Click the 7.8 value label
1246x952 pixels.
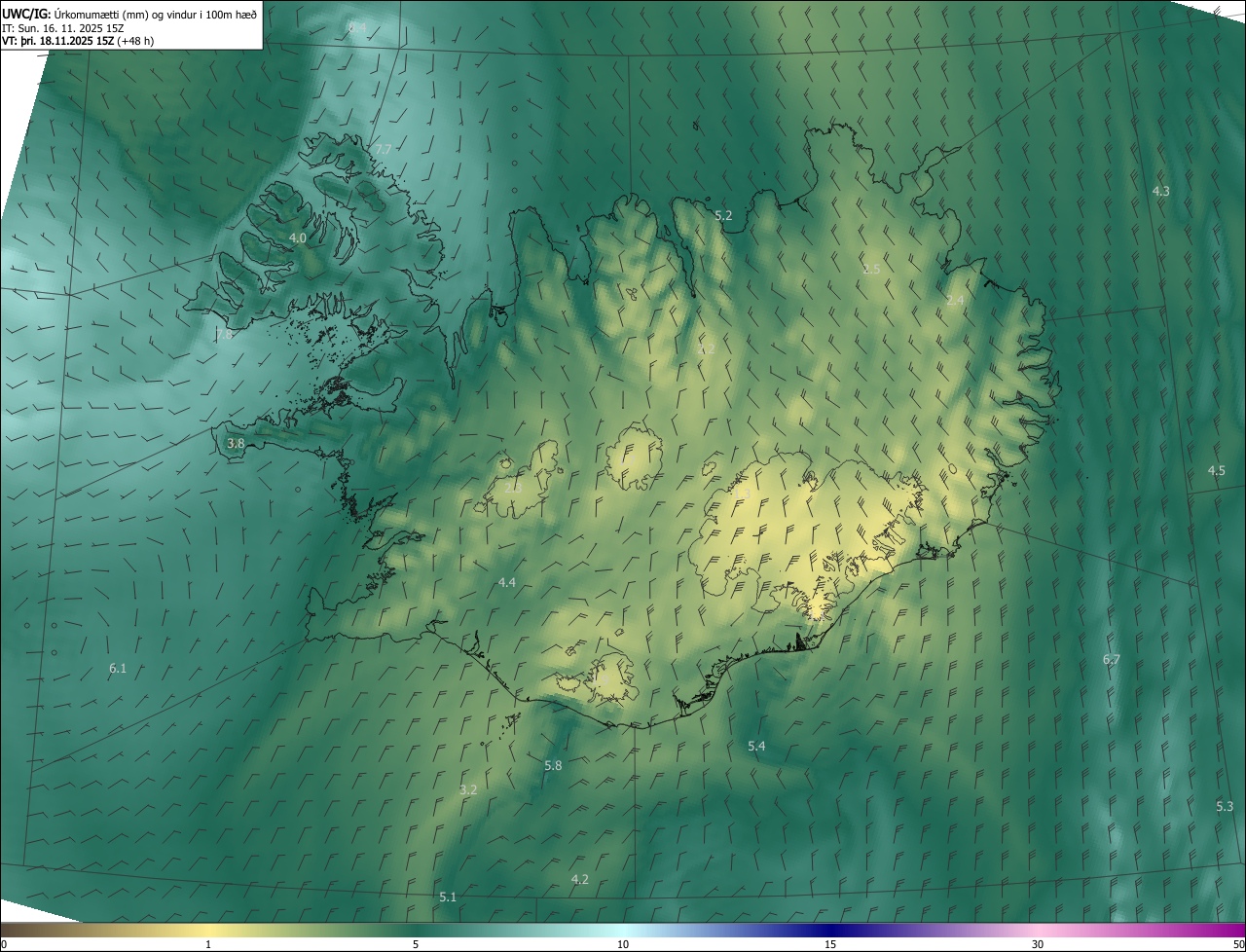click(224, 334)
